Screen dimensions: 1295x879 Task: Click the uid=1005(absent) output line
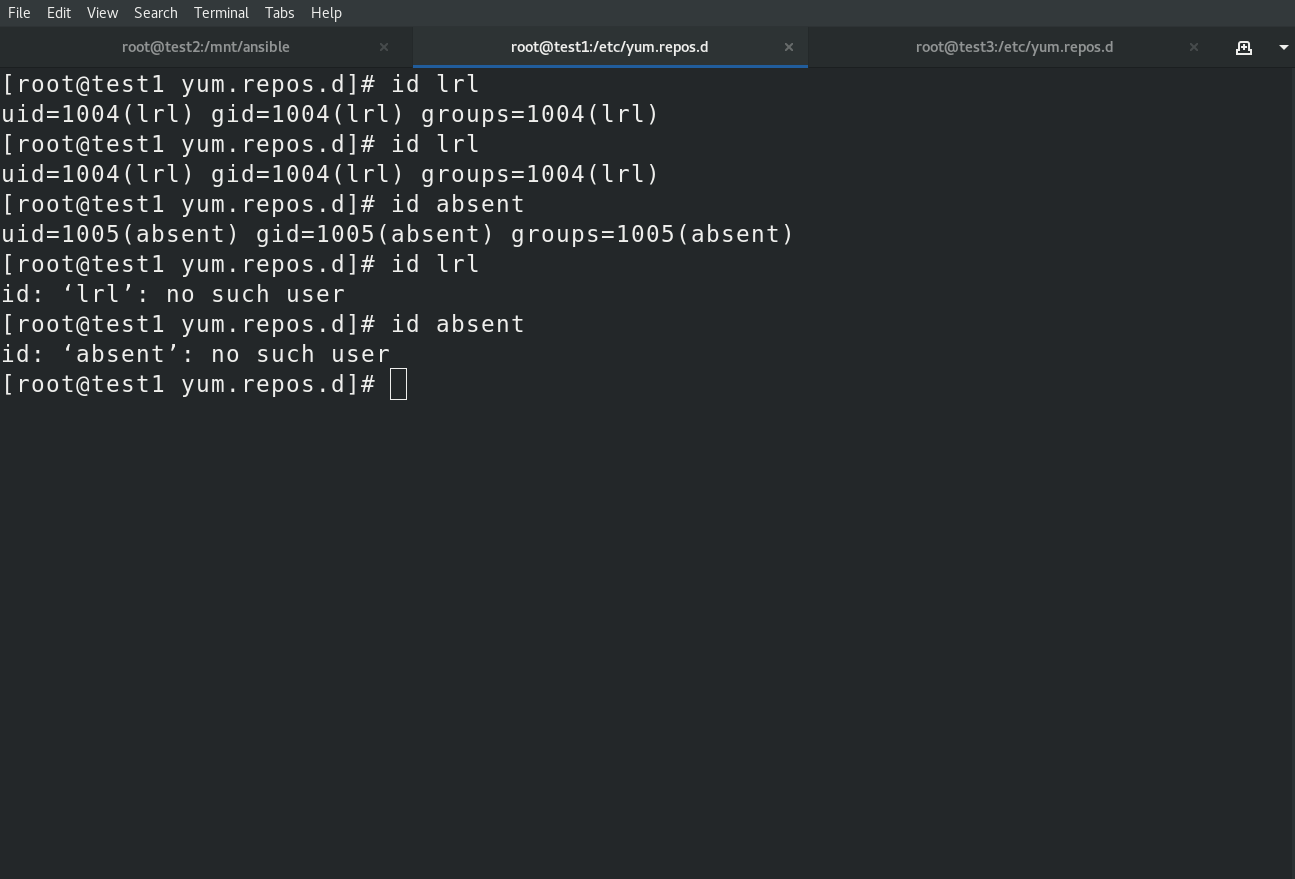coord(398,234)
